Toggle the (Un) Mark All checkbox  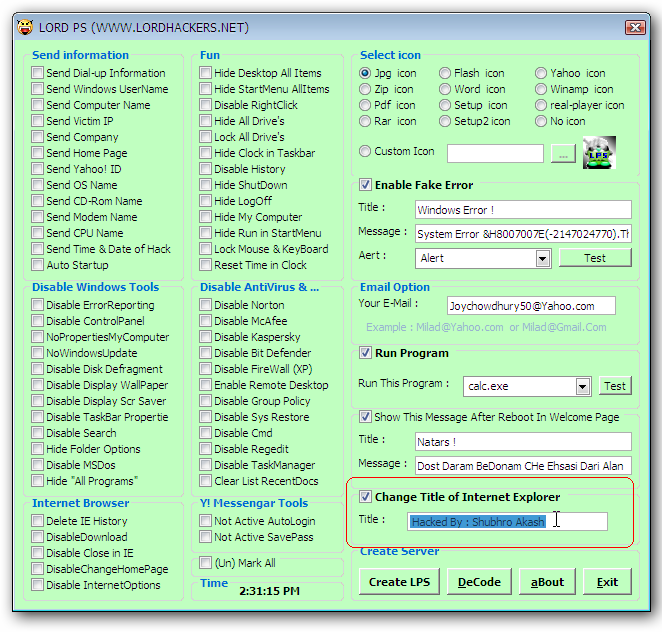pyautogui.click(x=205, y=563)
